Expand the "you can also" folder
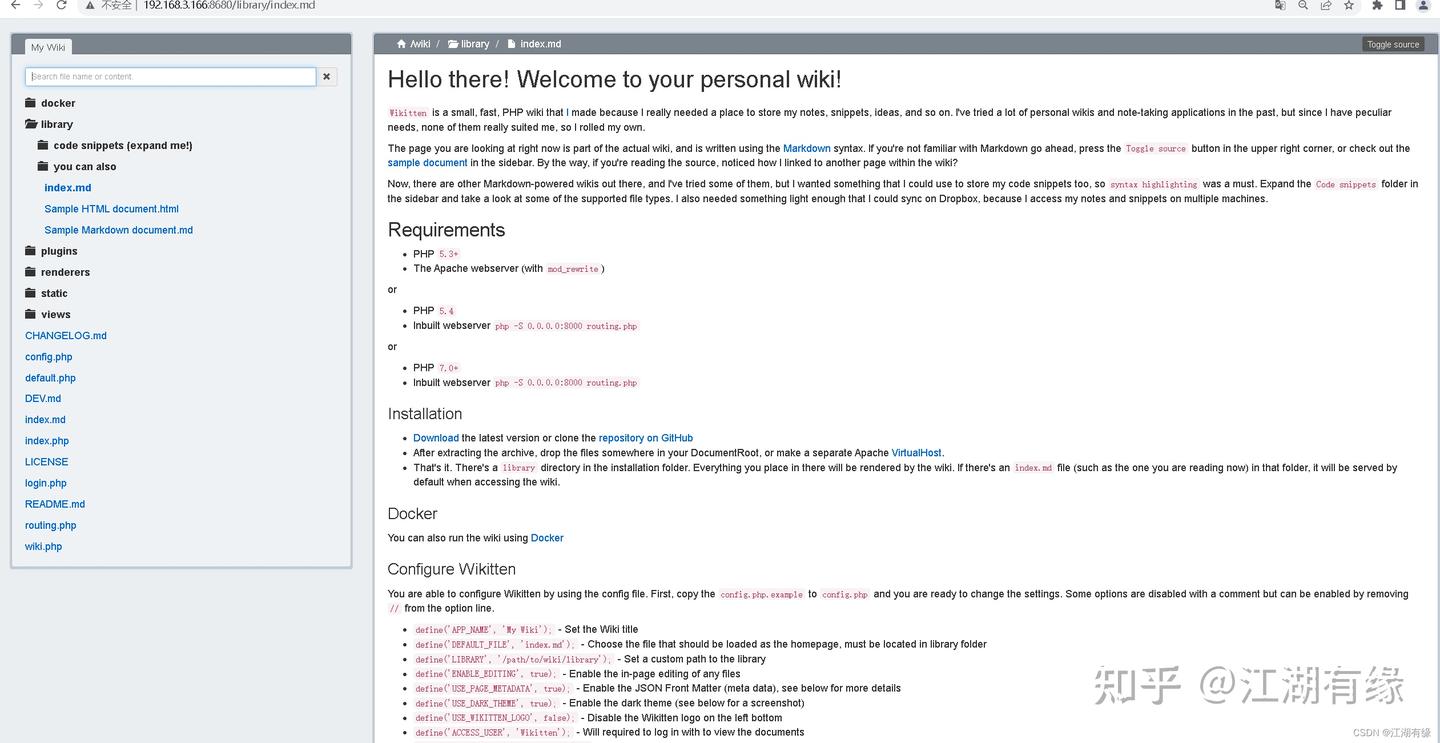The height and width of the screenshot is (743, 1440). click(x=84, y=166)
